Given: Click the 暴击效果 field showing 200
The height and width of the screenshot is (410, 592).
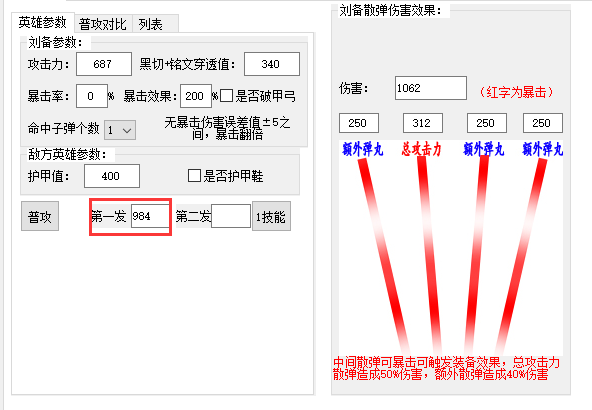Looking at the screenshot, I should click(x=196, y=96).
